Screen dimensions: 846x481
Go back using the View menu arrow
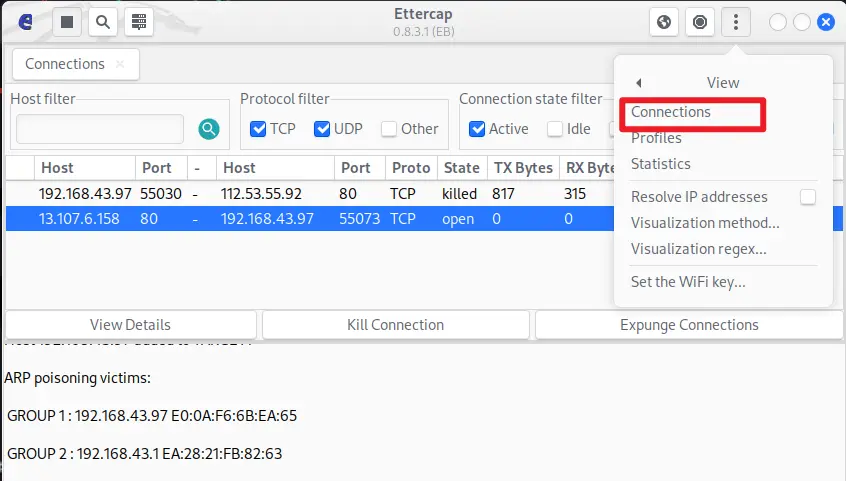(x=638, y=83)
